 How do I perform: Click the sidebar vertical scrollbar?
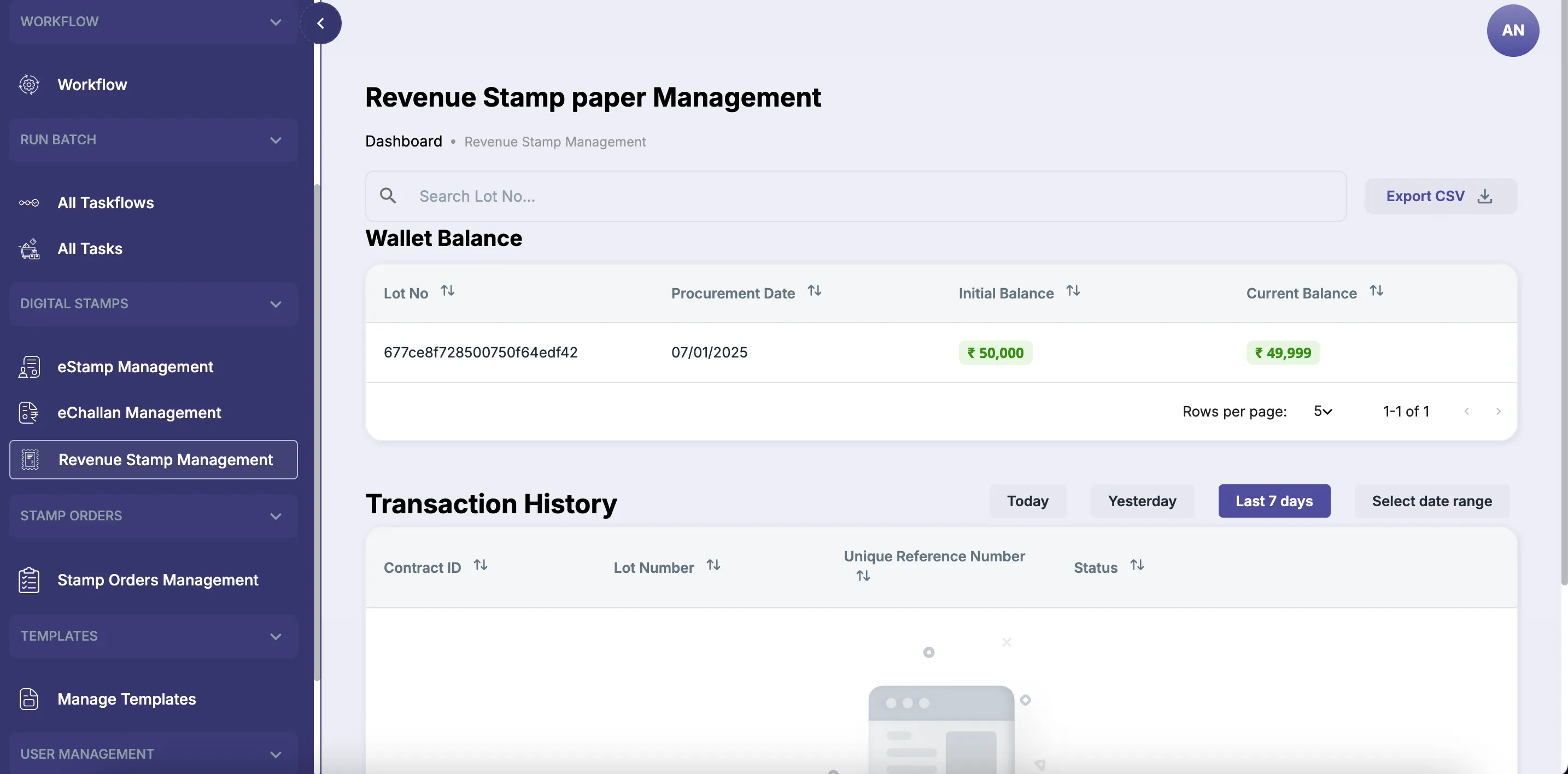coord(317,432)
